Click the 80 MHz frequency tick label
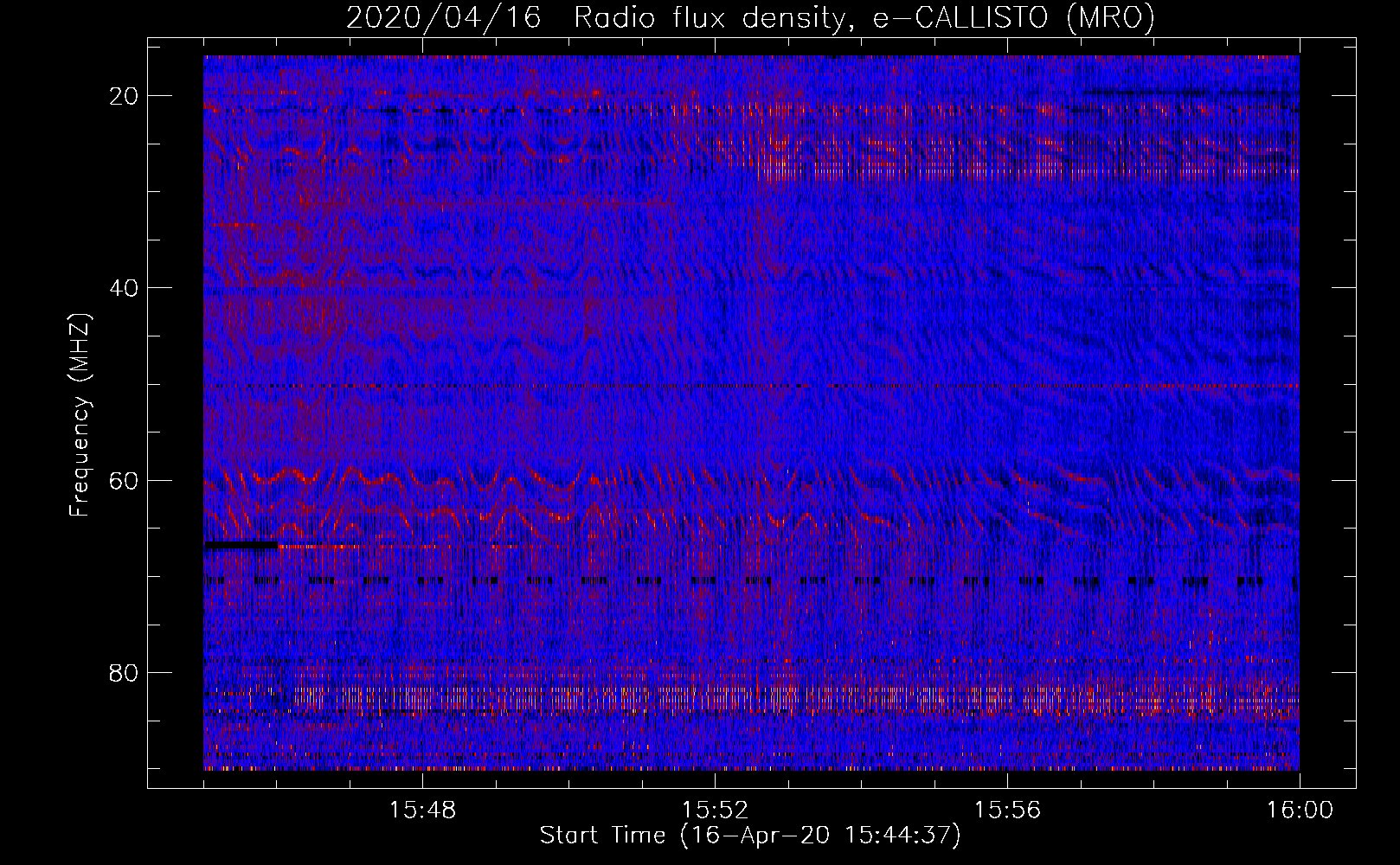Image resolution: width=1400 pixels, height=865 pixels. (x=125, y=673)
